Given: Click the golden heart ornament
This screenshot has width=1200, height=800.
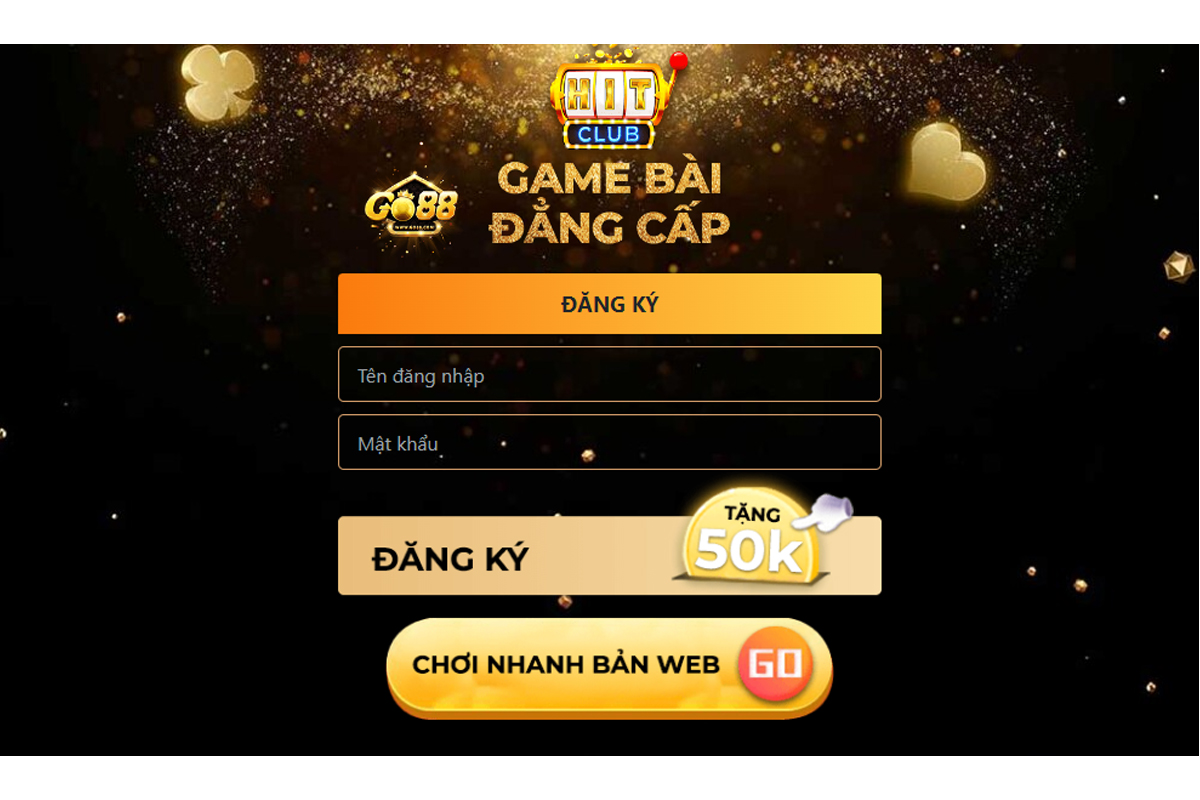Looking at the screenshot, I should (x=945, y=160).
